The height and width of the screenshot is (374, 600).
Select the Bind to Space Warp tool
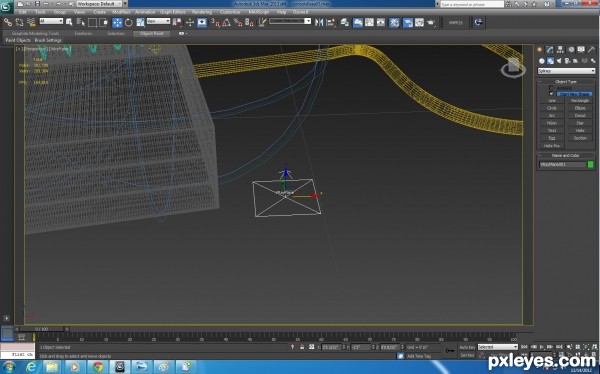pos(31,23)
